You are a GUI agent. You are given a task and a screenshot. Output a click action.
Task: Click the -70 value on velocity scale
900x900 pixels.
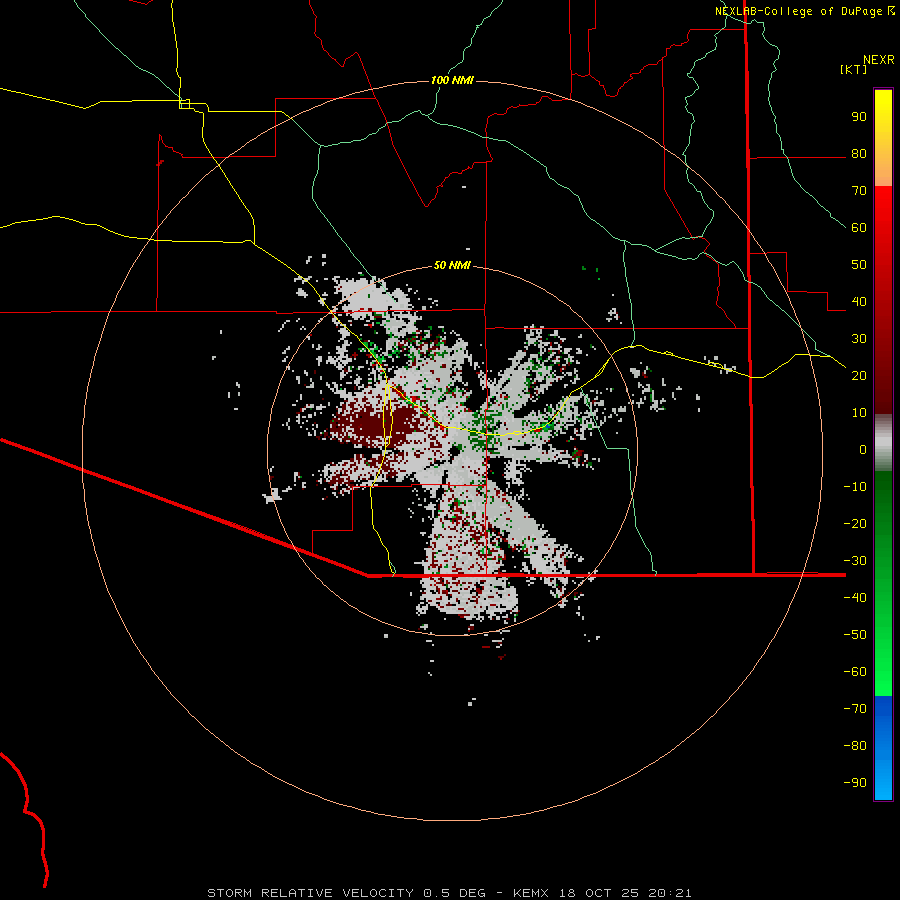click(855, 708)
